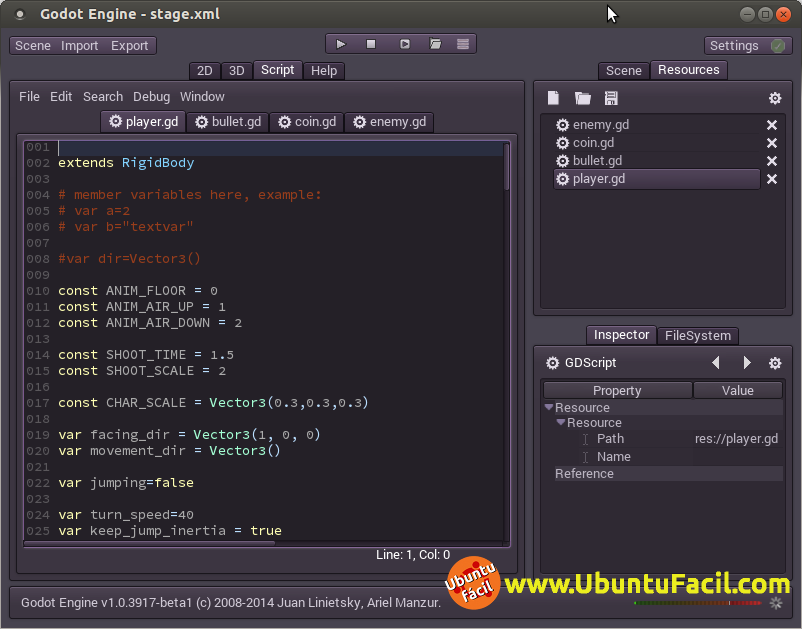Select bullet.gd in Resources list
This screenshot has height=629, width=802.
coord(657,161)
